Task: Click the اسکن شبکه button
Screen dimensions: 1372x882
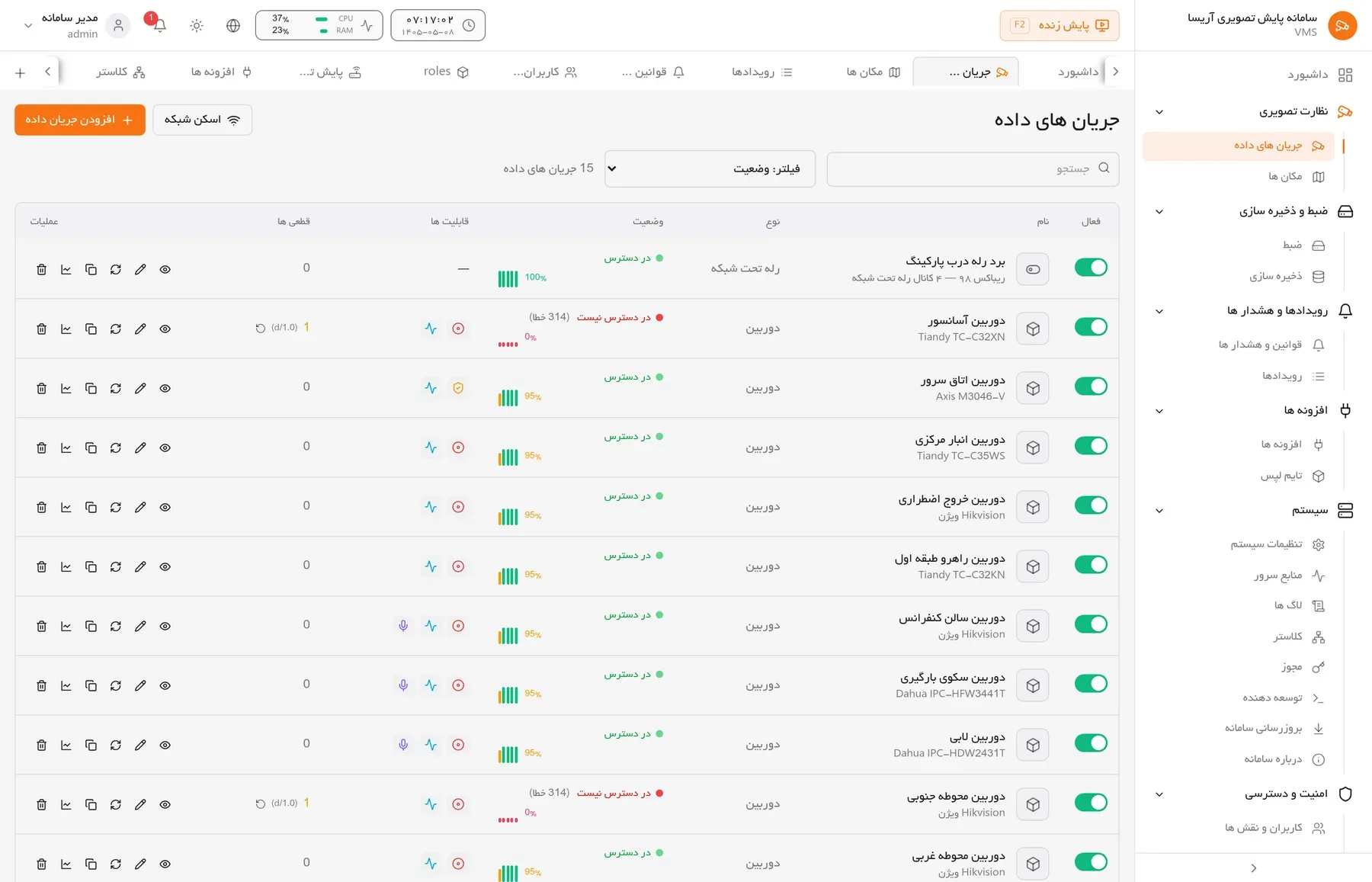Action: point(203,120)
